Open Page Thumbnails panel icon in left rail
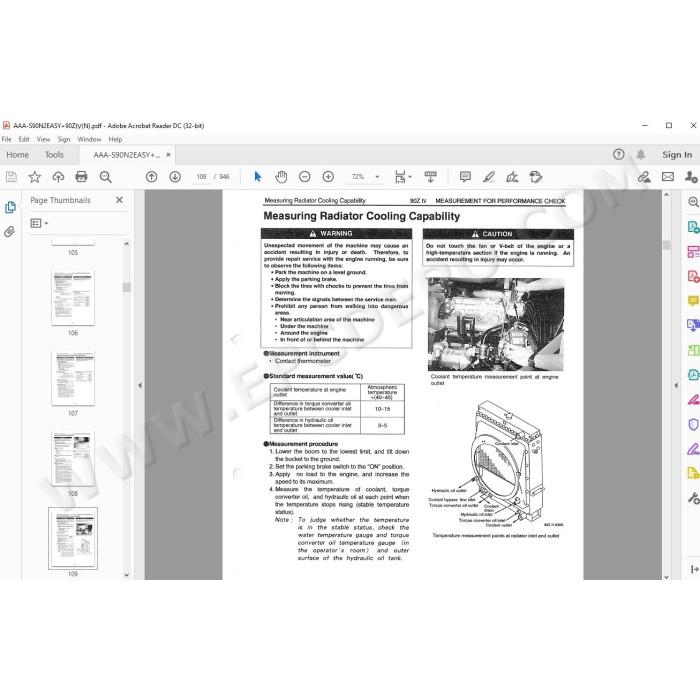Image resolution: width=700 pixels, height=700 pixels. [x=10, y=207]
